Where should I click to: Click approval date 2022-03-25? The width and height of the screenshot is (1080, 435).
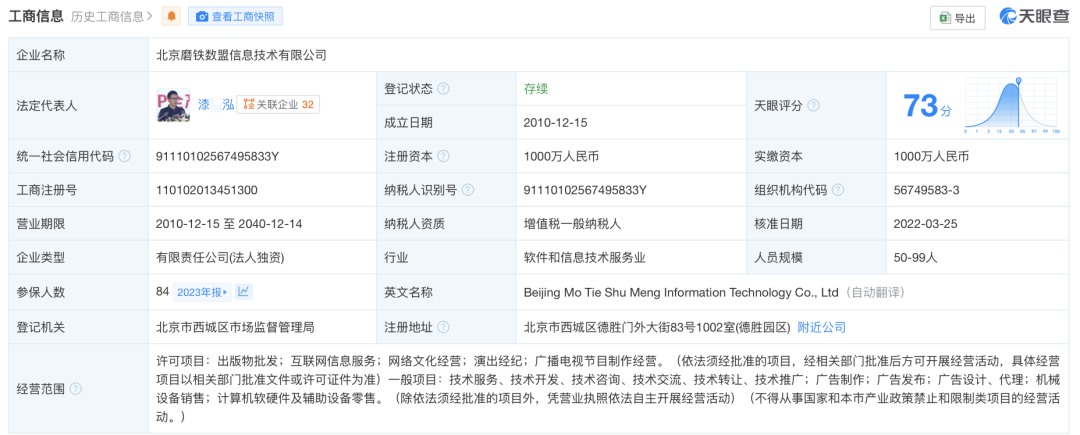925,224
